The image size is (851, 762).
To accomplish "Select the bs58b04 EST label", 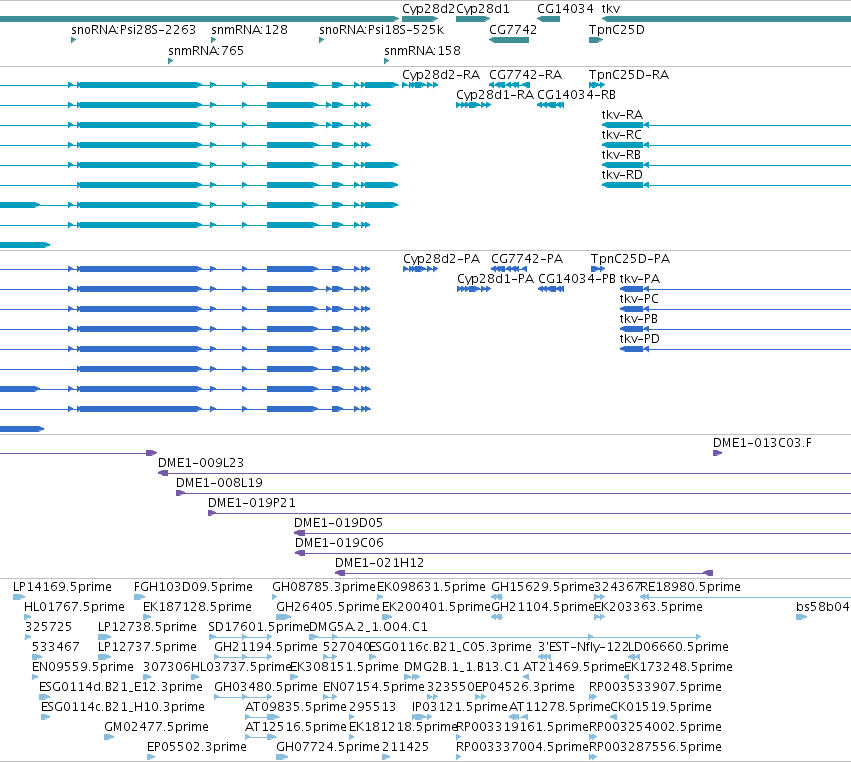I will (x=823, y=607).
